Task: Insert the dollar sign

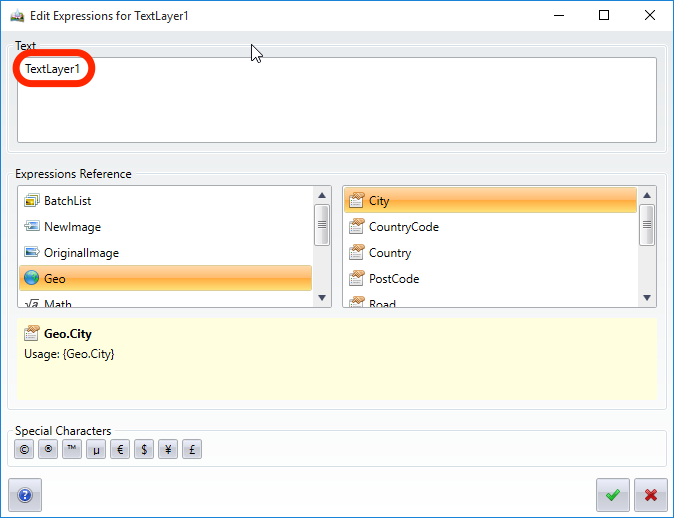Action: click(144, 450)
